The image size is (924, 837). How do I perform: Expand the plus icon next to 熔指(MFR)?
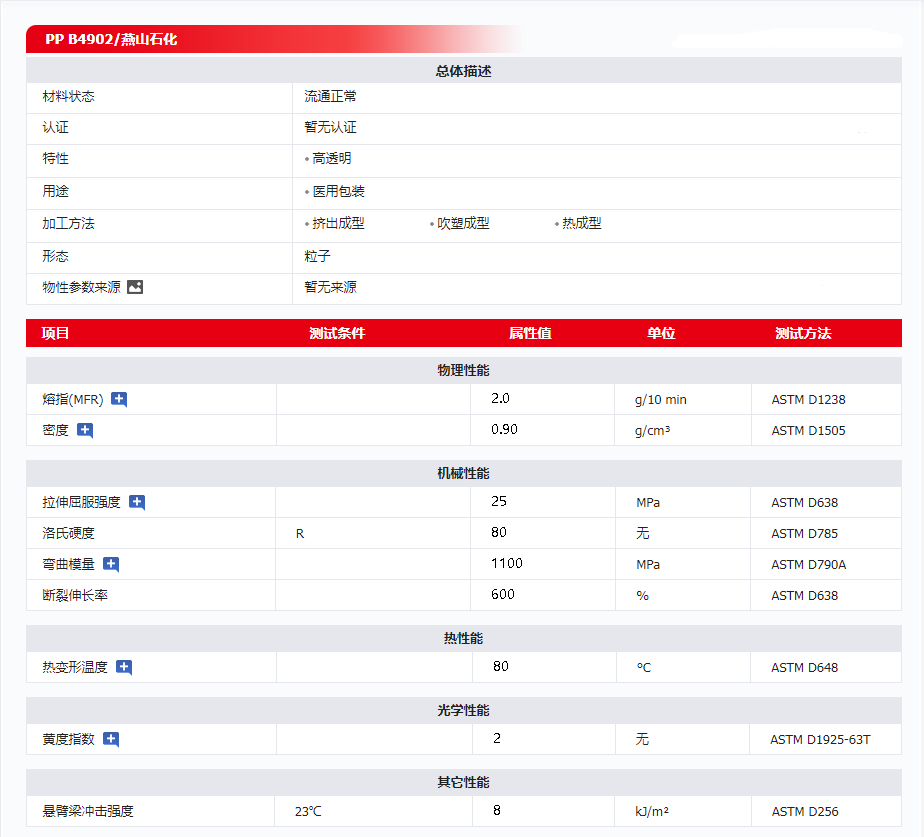click(x=119, y=399)
